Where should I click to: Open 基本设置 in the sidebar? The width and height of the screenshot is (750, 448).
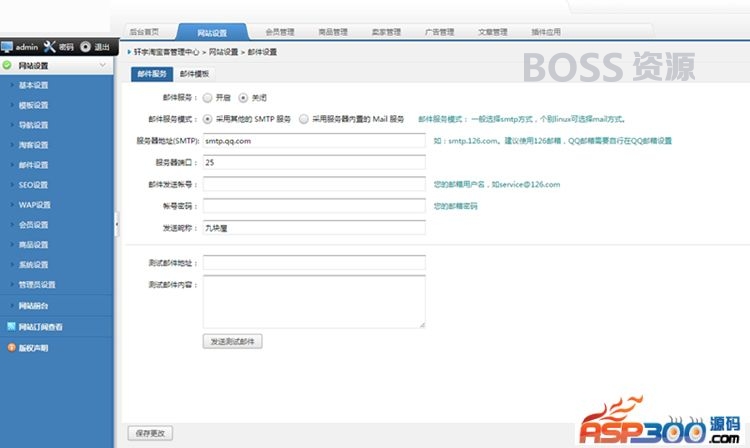coord(33,85)
